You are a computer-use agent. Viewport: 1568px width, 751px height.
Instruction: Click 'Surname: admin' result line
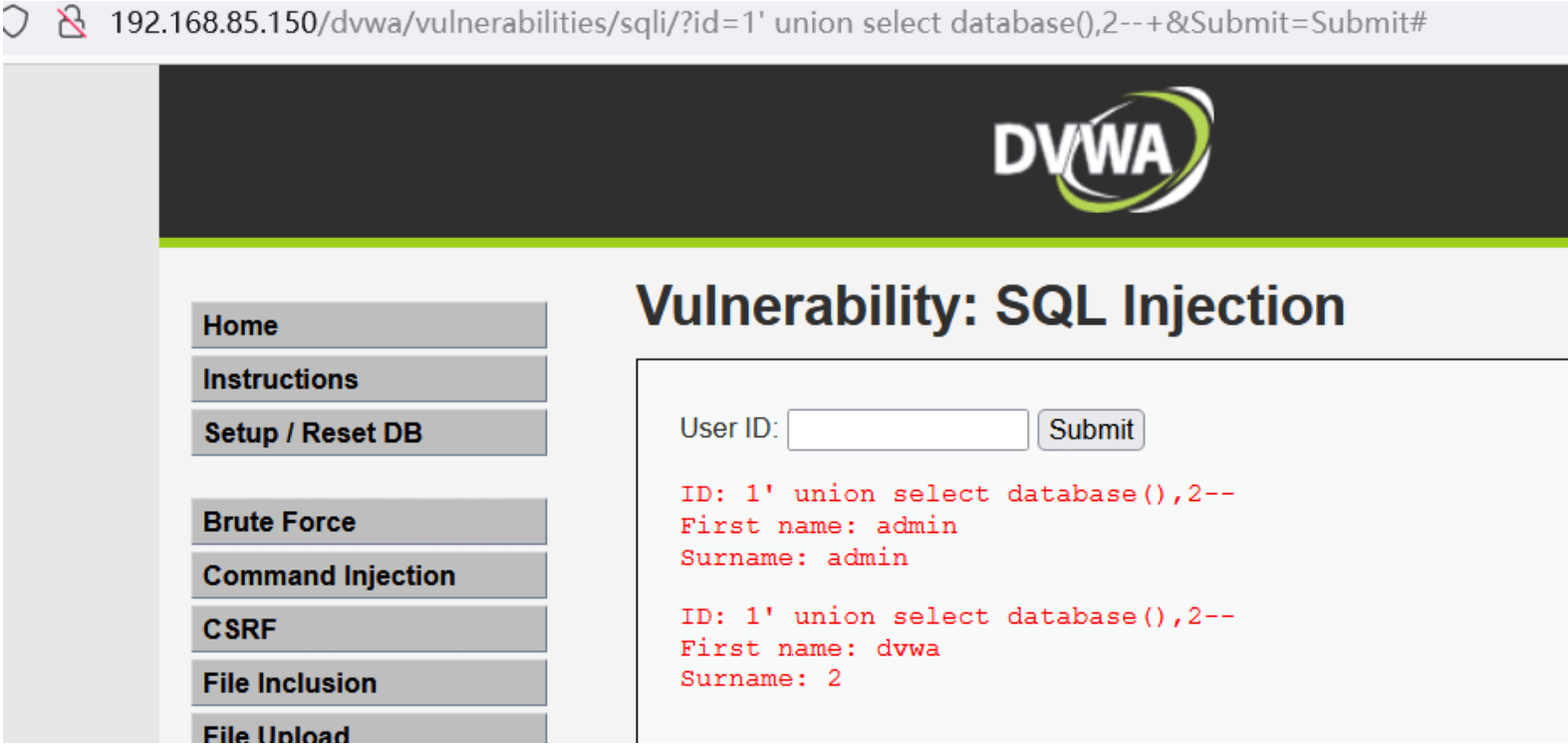(794, 558)
